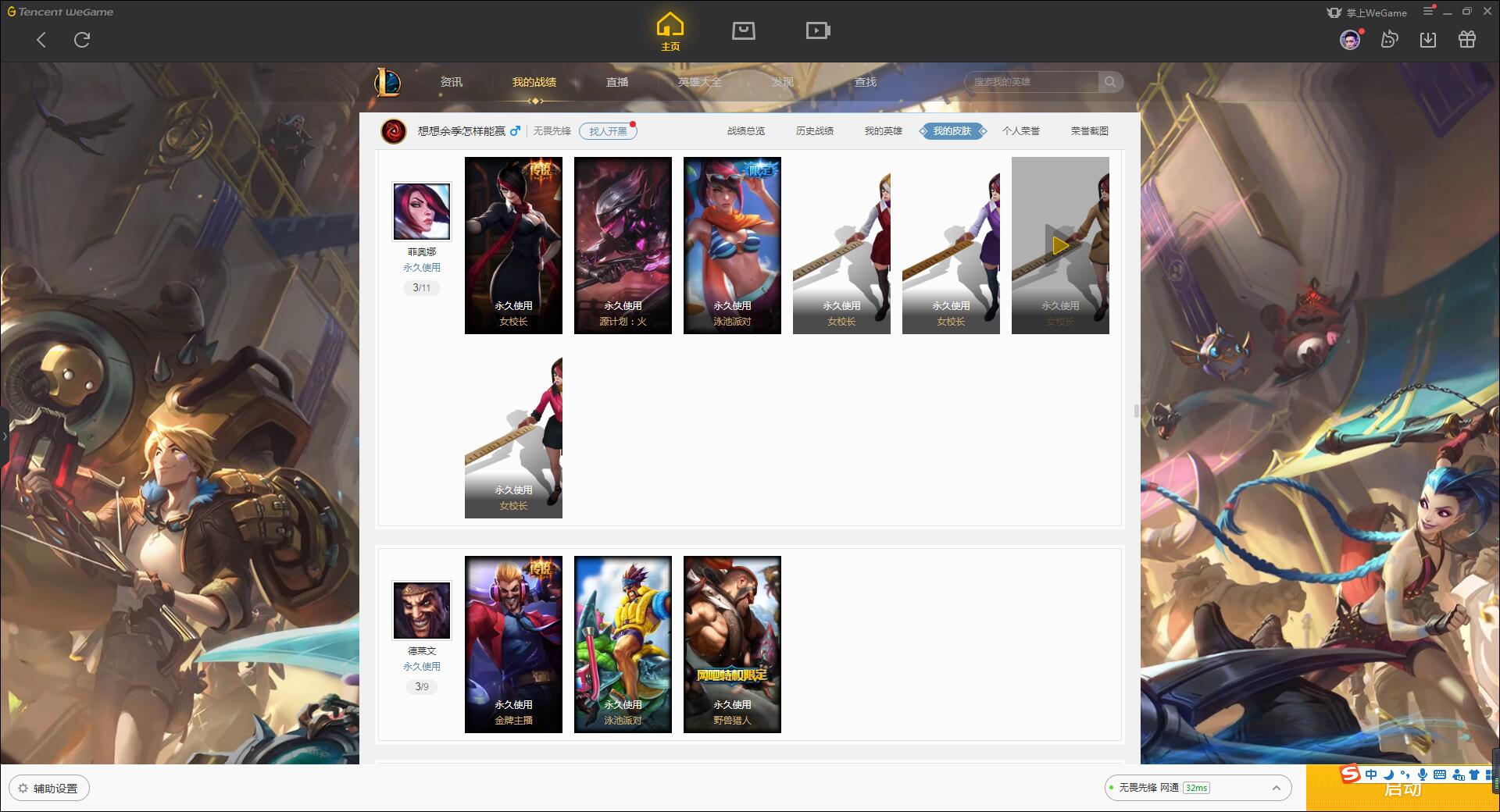Open 我的英雄 section

click(x=884, y=131)
